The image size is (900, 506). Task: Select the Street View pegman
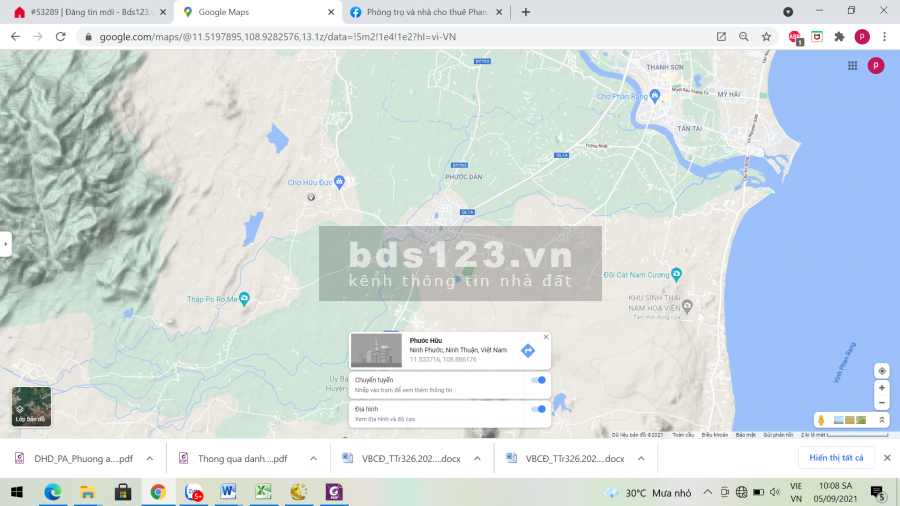821,420
